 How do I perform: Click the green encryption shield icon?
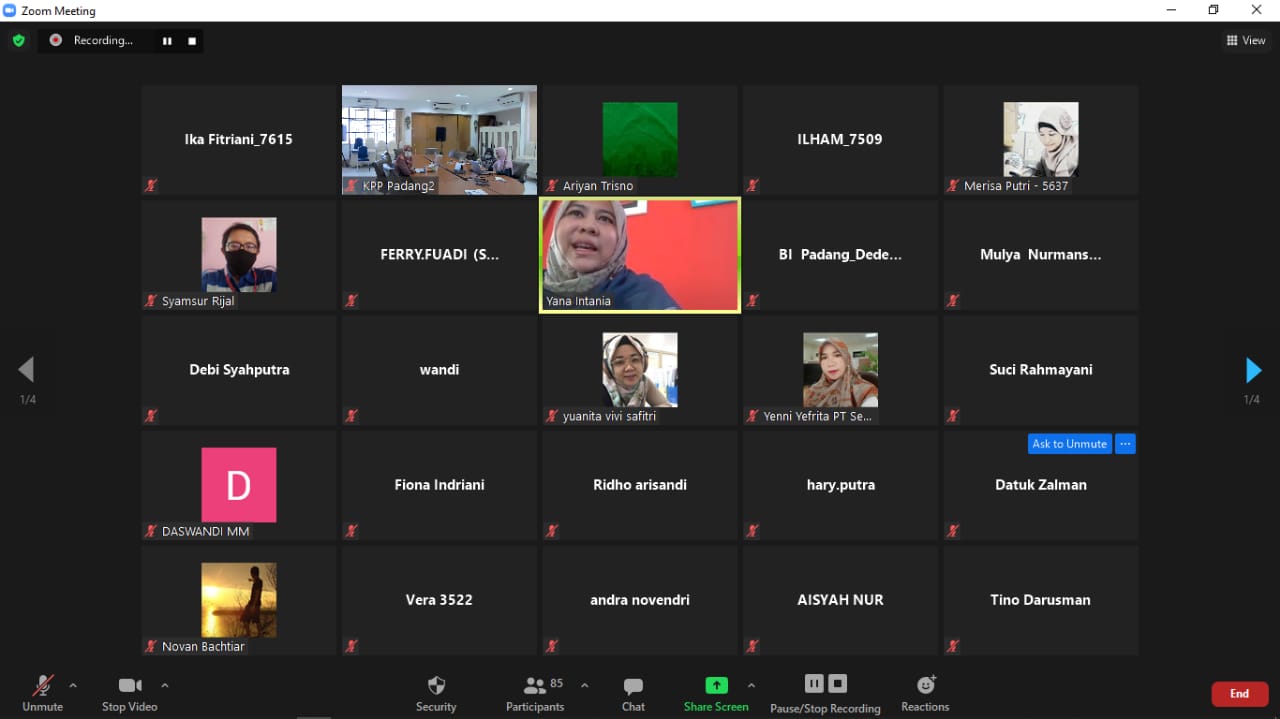click(18, 41)
